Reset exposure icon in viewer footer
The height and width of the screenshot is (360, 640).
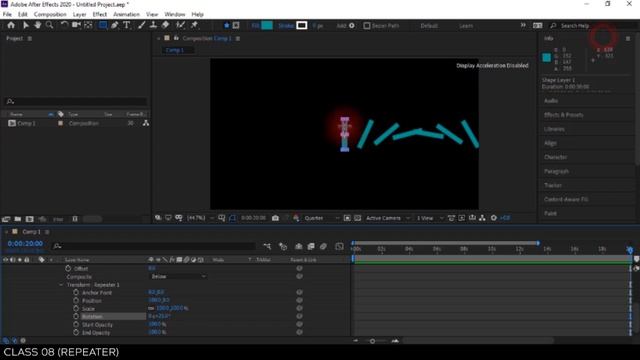point(494,218)
